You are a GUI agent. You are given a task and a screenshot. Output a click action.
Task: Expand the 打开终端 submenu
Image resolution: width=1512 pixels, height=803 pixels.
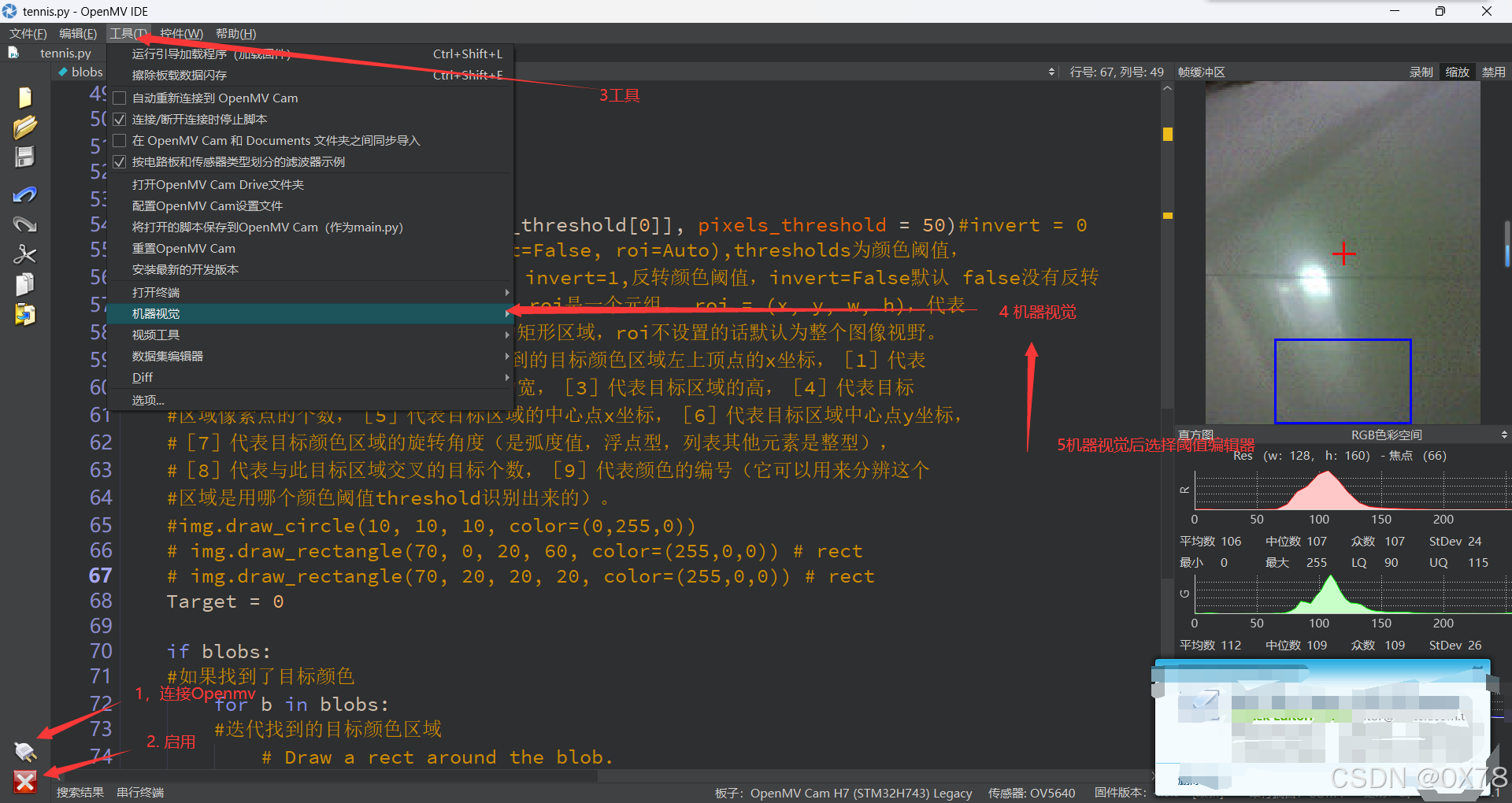pyautogui.click(x=310, y=292)
